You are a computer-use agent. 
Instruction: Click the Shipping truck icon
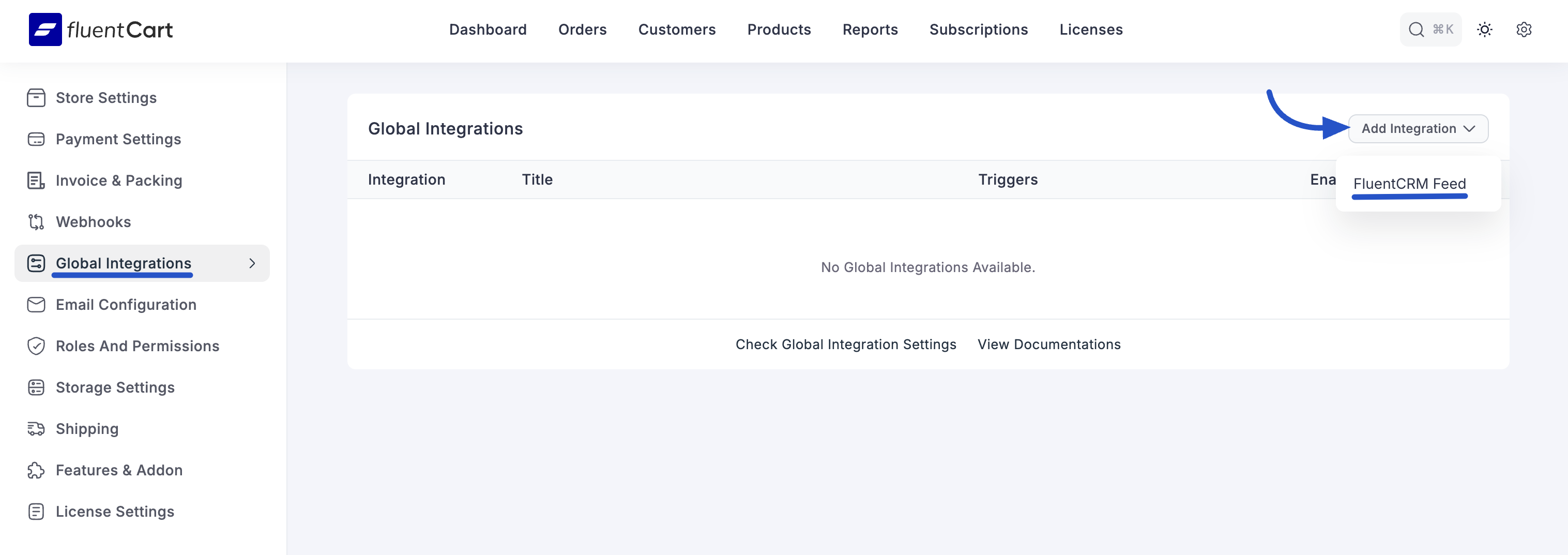tap(36, 429)
